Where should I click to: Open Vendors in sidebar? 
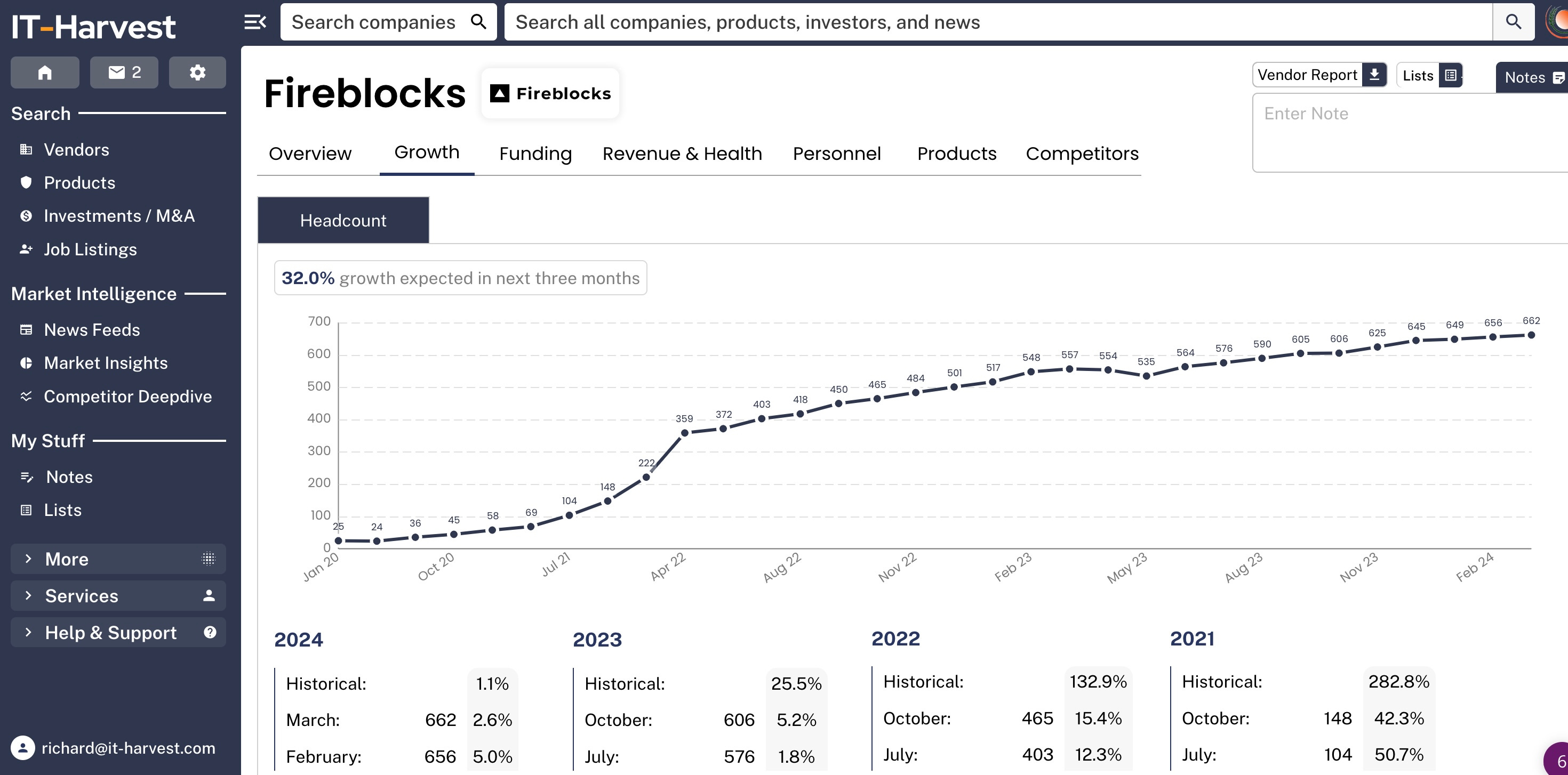pos(76,150)
